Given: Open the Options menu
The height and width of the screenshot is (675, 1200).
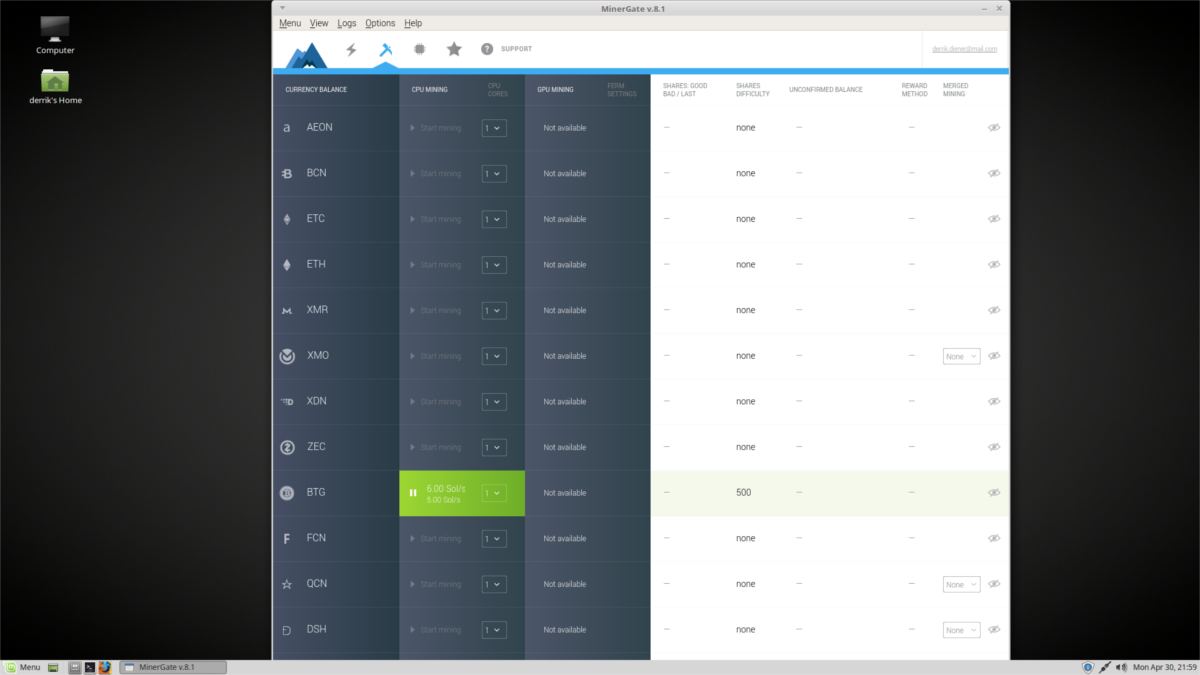Looking at the screenshot, I should pyautogui.click(x=380, y=23).
